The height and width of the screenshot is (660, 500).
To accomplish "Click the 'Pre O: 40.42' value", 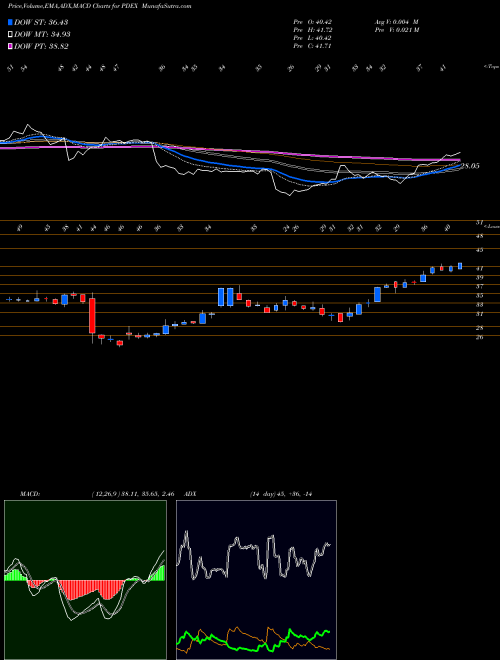I will tap(312, 22).
